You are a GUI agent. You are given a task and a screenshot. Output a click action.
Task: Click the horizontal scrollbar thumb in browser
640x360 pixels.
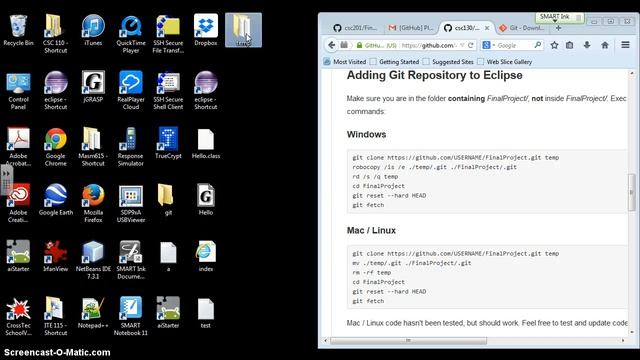point(408,340)
